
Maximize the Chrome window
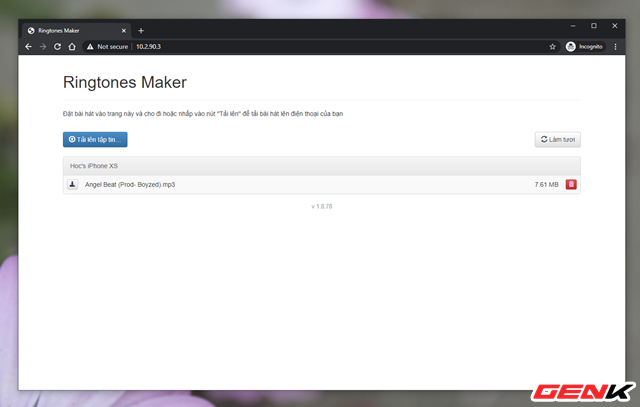point(594,26)
